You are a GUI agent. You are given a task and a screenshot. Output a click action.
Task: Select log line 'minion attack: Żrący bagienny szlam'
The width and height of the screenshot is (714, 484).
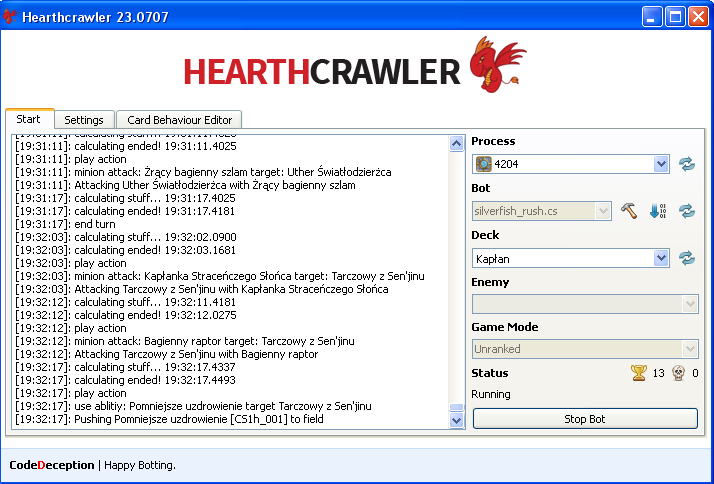pyautogui.click(x=203, y=172)
